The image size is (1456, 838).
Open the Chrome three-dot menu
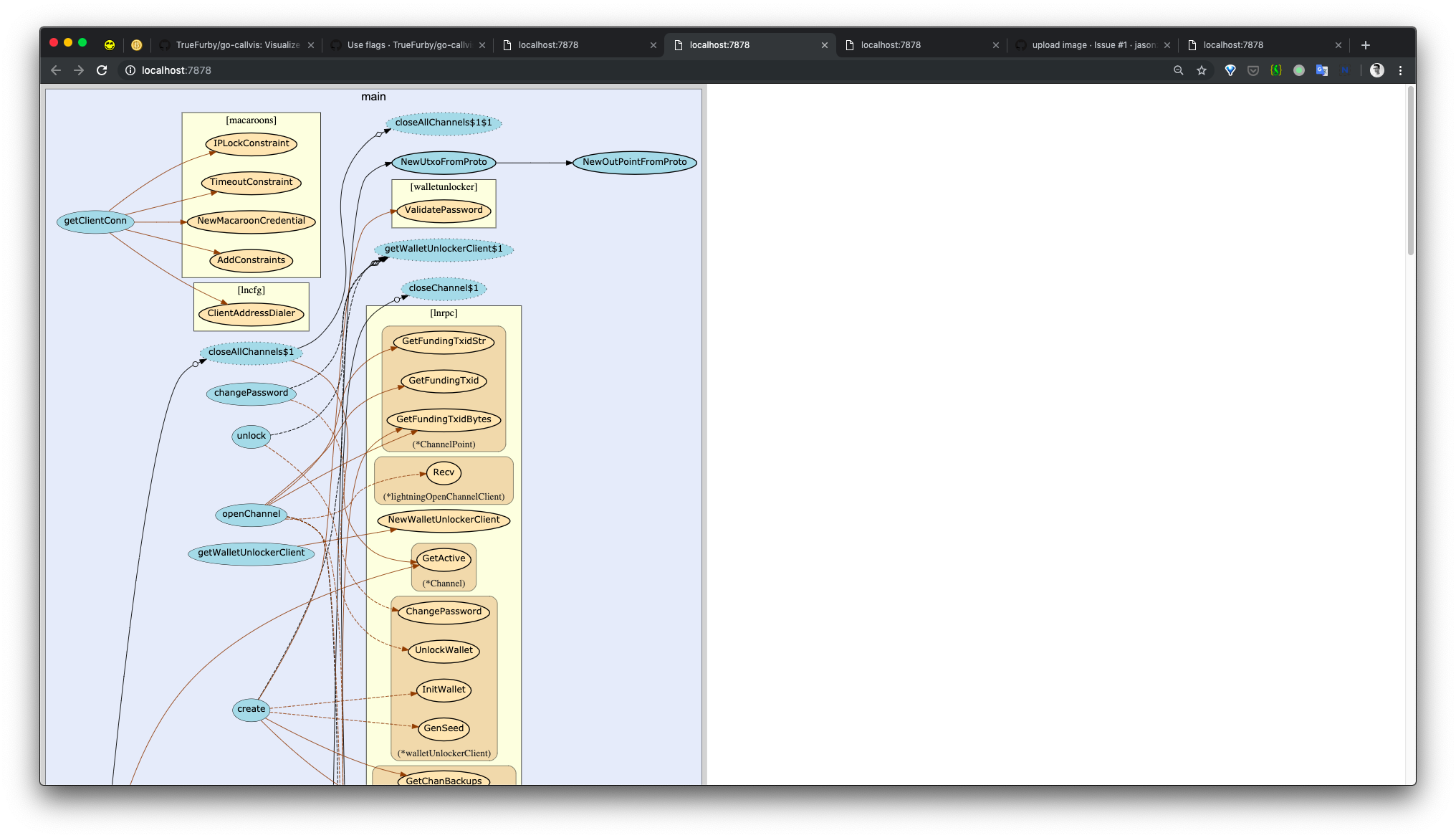pos(1400,70)
